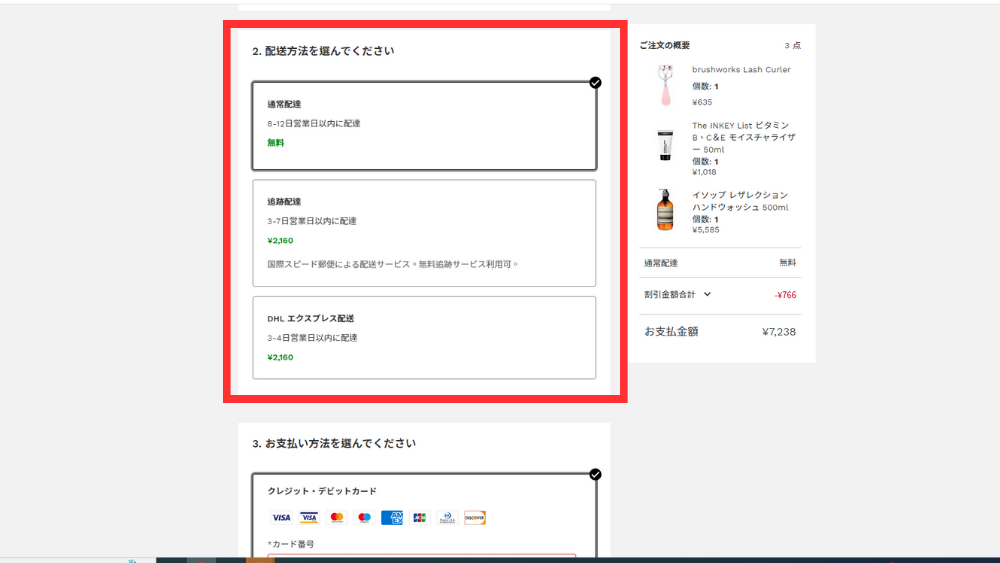Click the Mastercard logo
This screenshot has width=1000, height=563.
coord(337,518)
